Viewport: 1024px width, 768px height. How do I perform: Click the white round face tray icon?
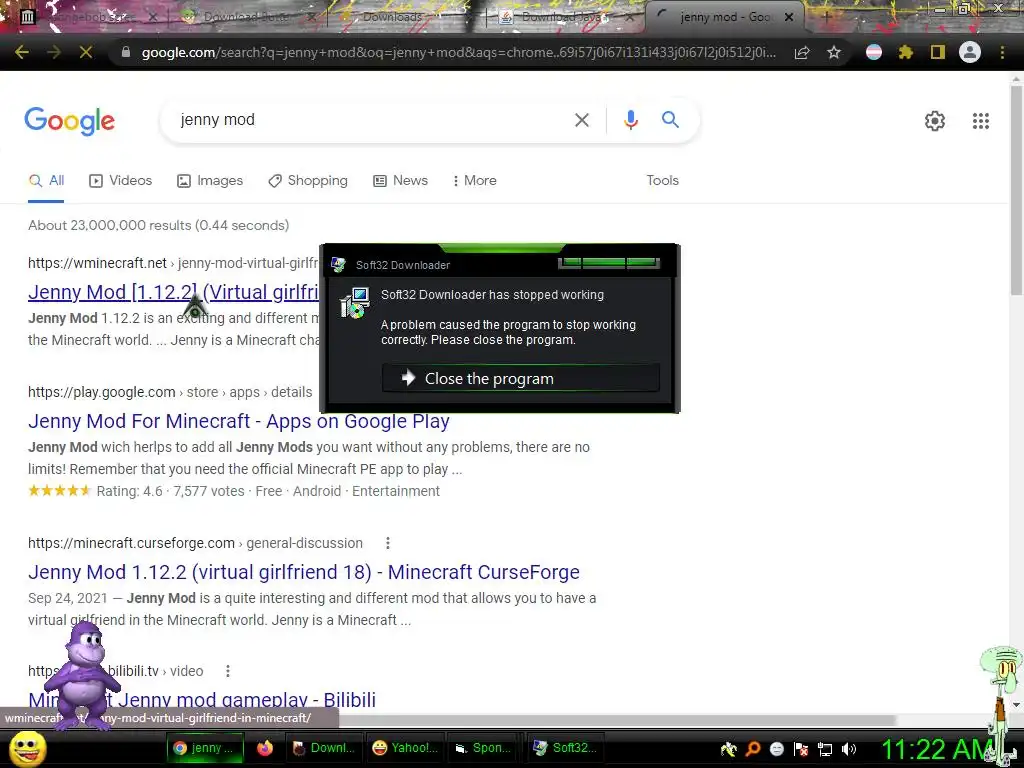(x=777, y=750)
